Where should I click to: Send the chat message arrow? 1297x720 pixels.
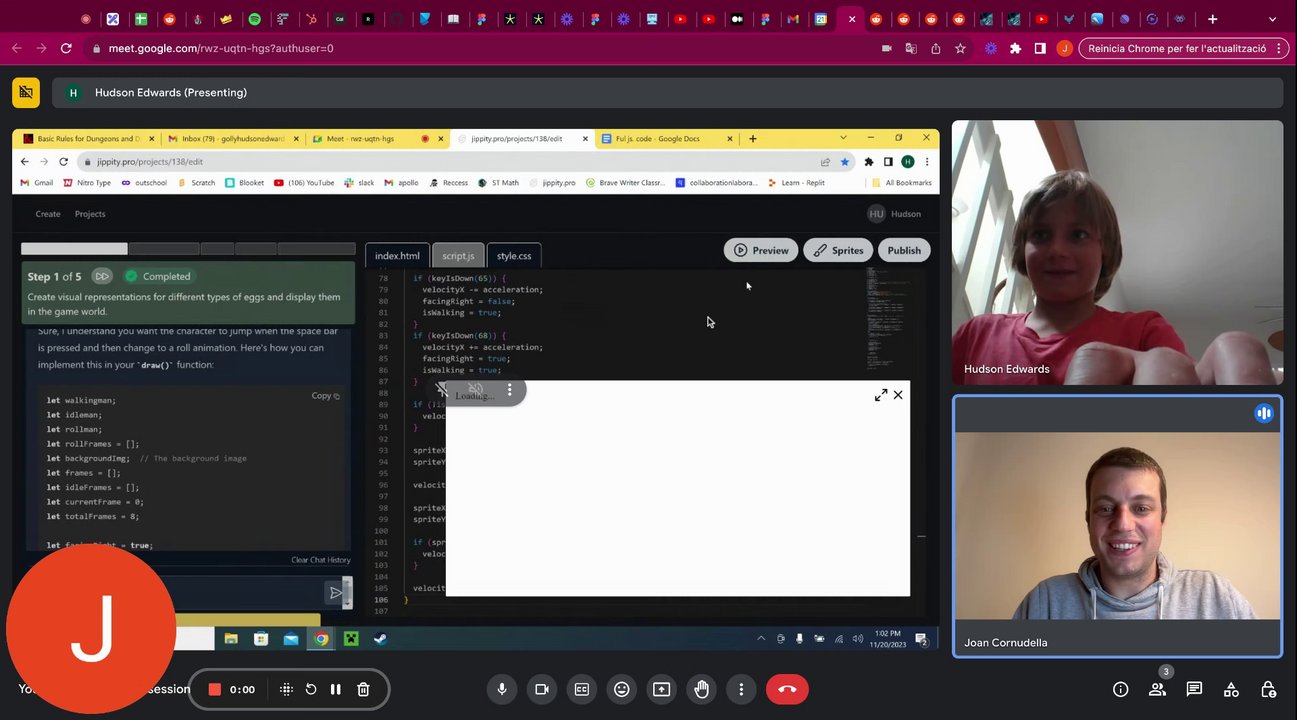click(x=336, y=593)
